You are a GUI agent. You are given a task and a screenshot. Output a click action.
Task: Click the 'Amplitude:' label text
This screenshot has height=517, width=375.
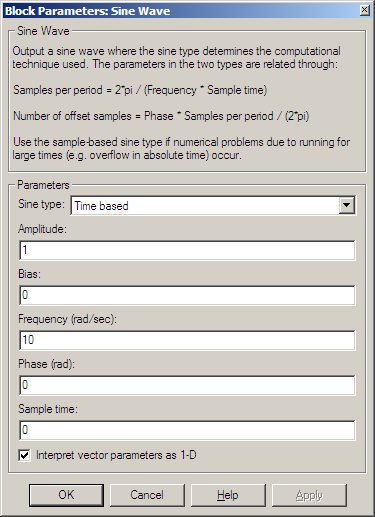pyautogui.click(x=42, y=229)
